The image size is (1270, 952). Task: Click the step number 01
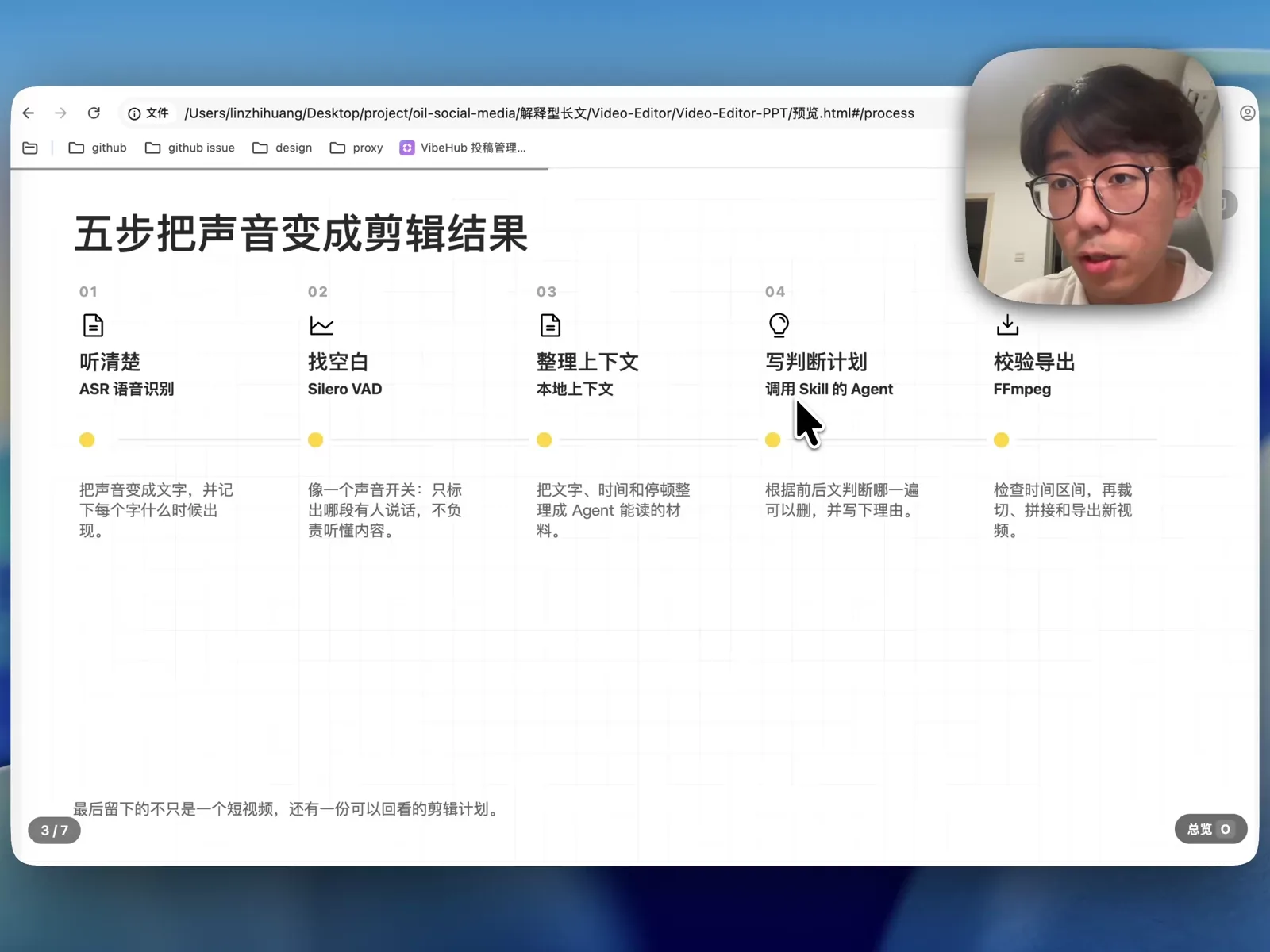point(88,292)
